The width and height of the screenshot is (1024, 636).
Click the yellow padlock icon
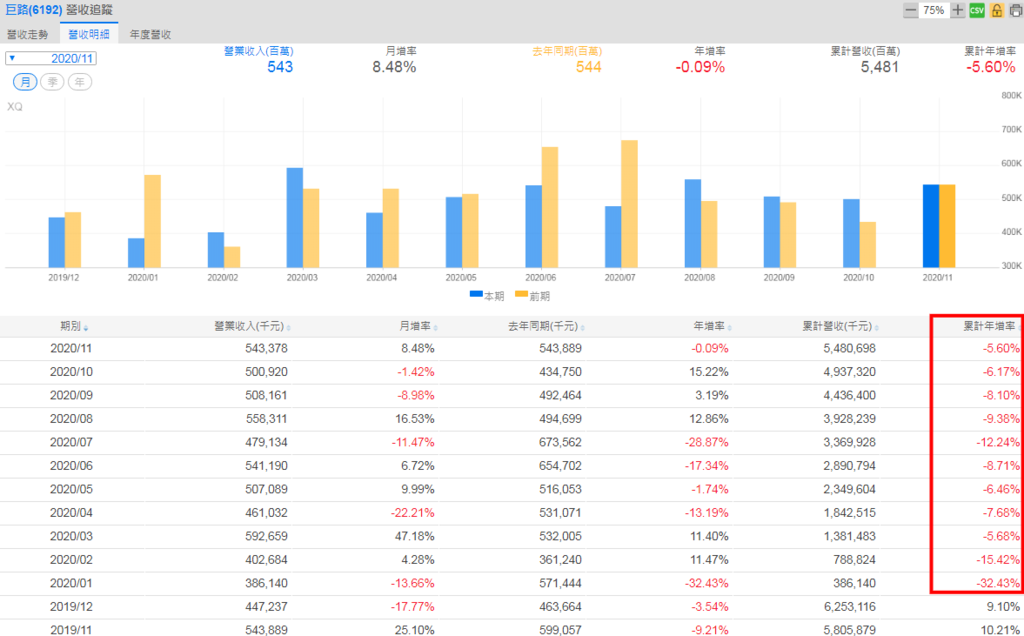(997, 10)
